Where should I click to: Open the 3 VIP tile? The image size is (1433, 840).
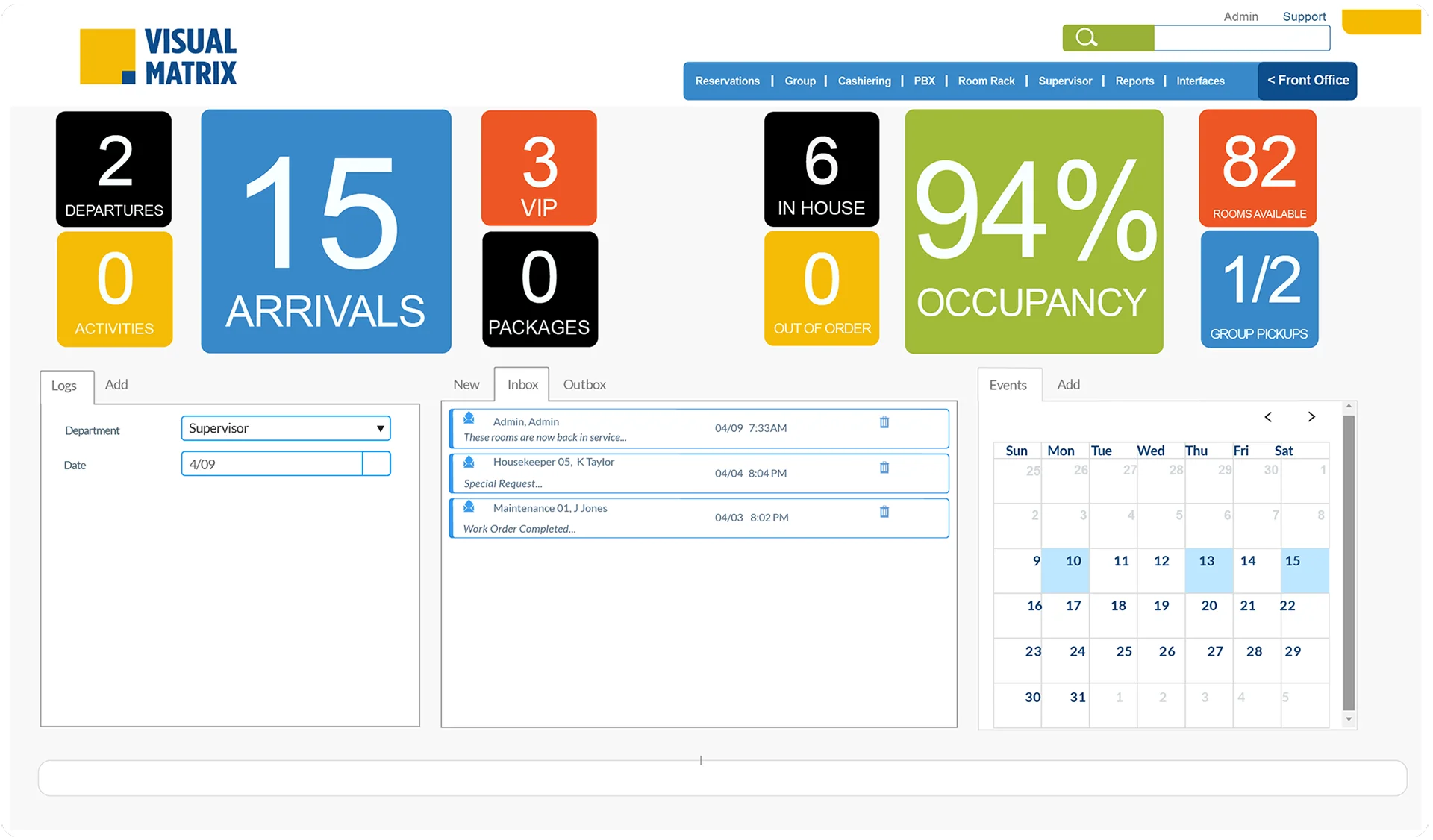(x=539, y=168)
